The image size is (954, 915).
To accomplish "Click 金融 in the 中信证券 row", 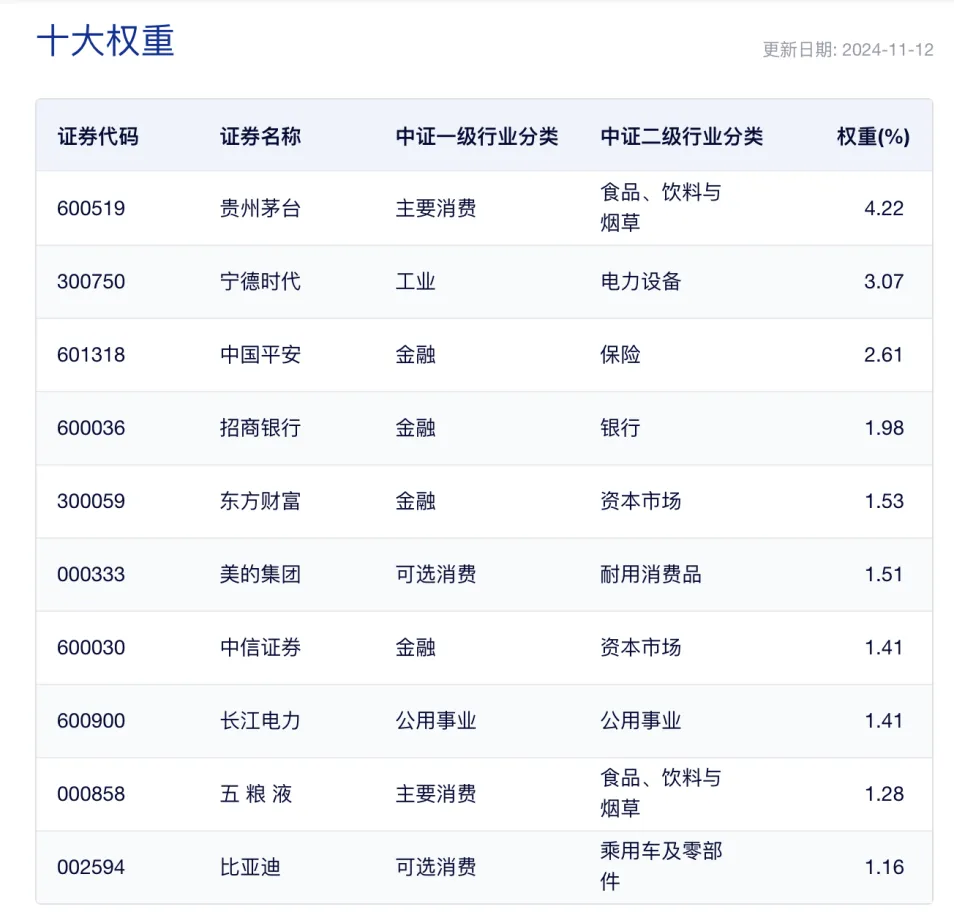I will coord(416,648).
